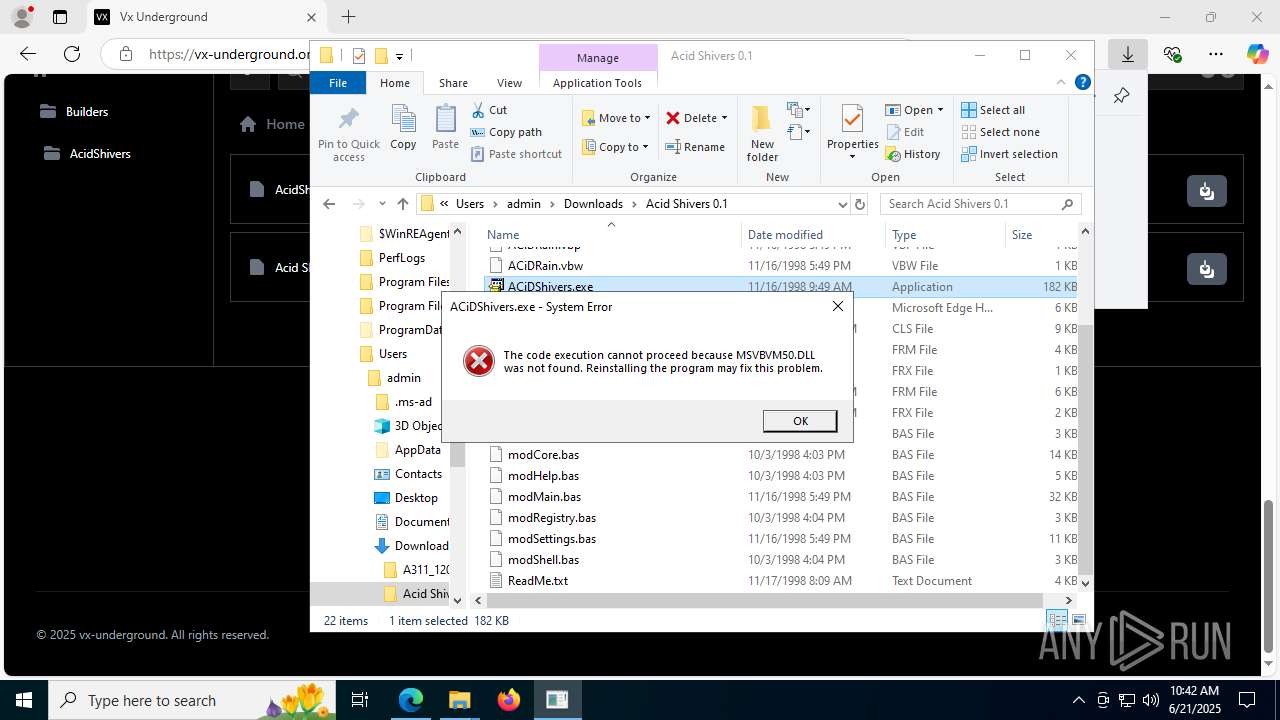Open address bar history dropdown
Image resolution: width=1280 pixels, height=720 pixels.
(842, 204)
